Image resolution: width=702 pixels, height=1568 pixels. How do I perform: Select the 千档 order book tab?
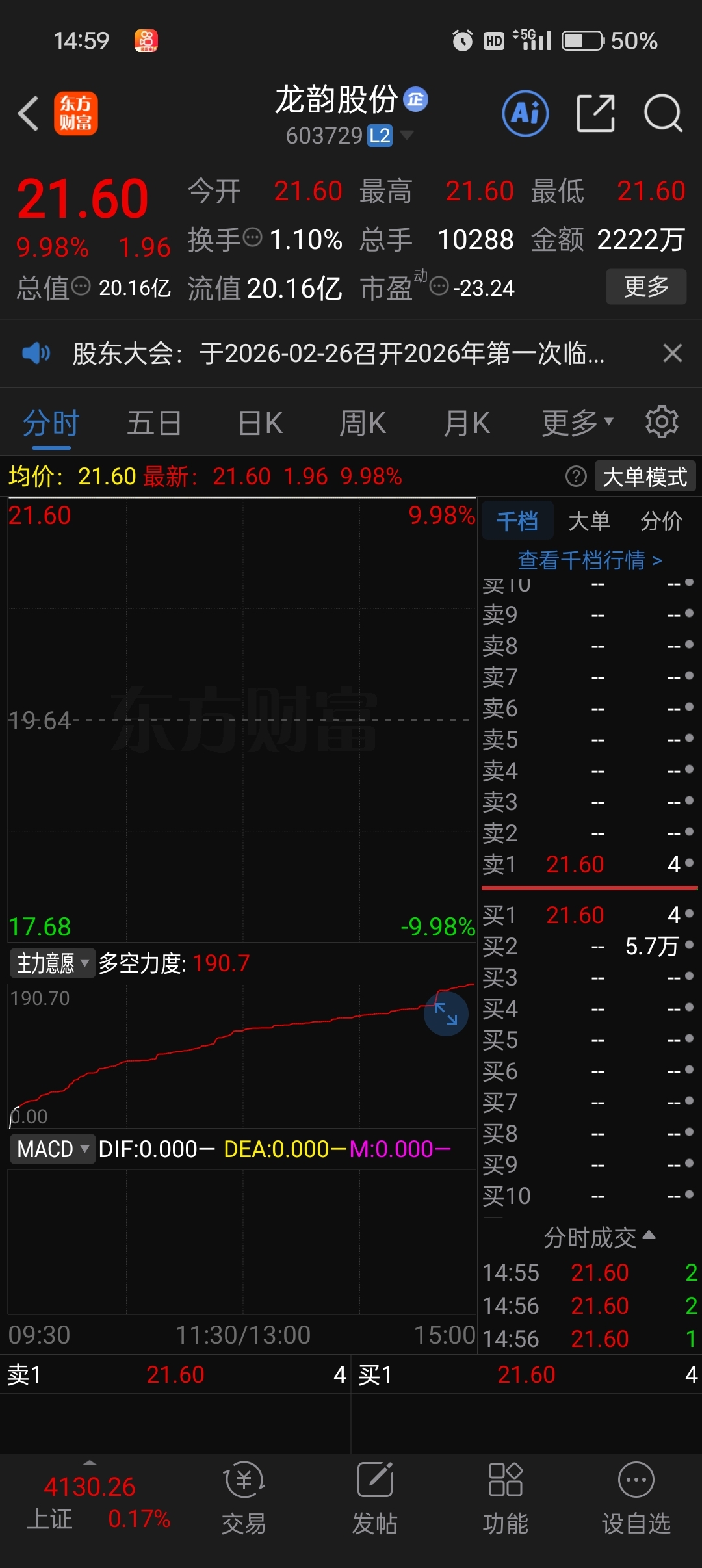517,521
